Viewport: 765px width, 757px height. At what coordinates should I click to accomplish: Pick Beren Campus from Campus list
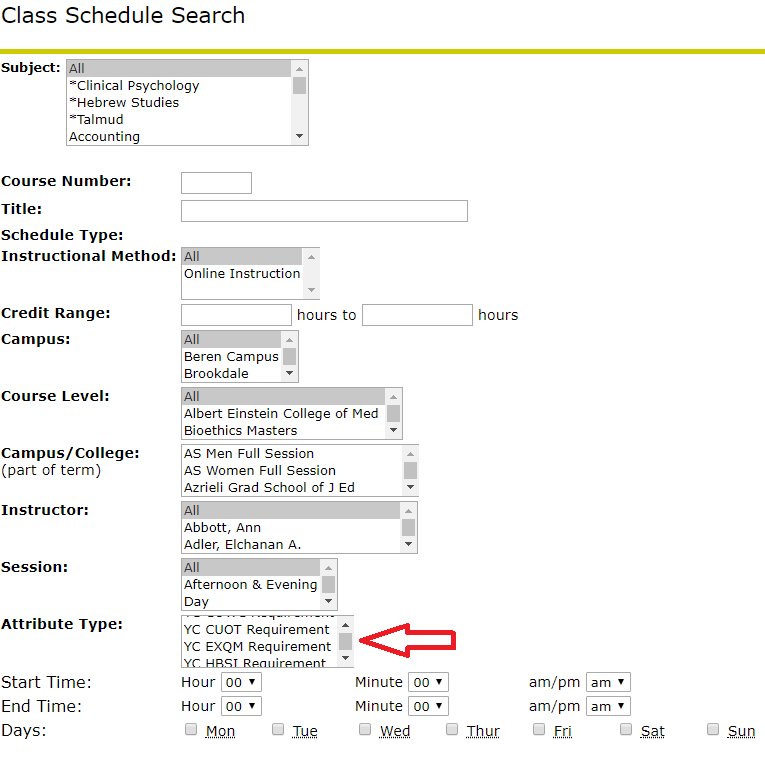(x=231, y=357)
